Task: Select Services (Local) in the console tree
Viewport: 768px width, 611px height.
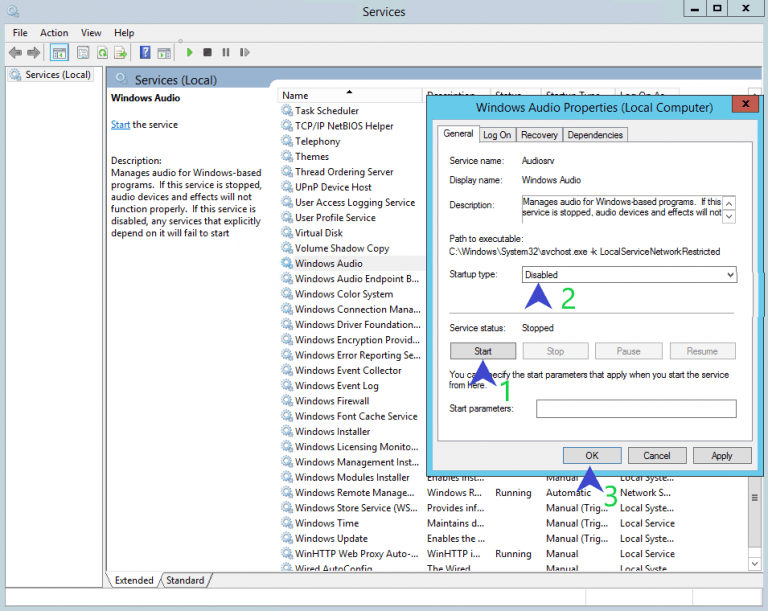Action: pos(51,74)
